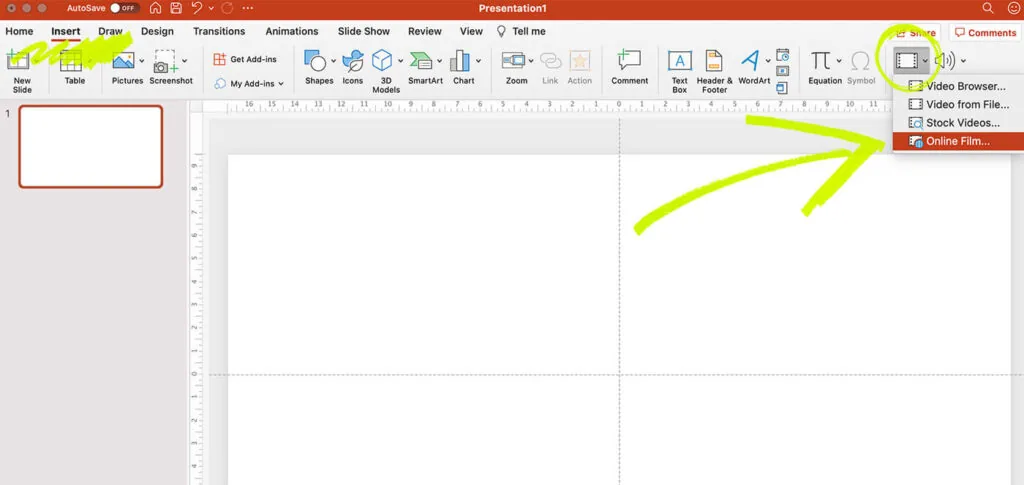Click the Zoom icon in ribbon
Image resolution: width=1024 pixels, height=485 pixels.
(x=513, y=61)
